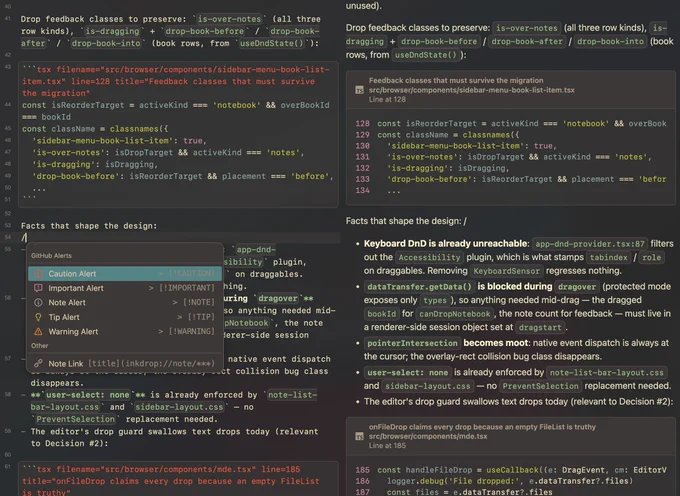
Task: Click the drop-book-into chip in preview paragraph
Action: pos(610,41)
